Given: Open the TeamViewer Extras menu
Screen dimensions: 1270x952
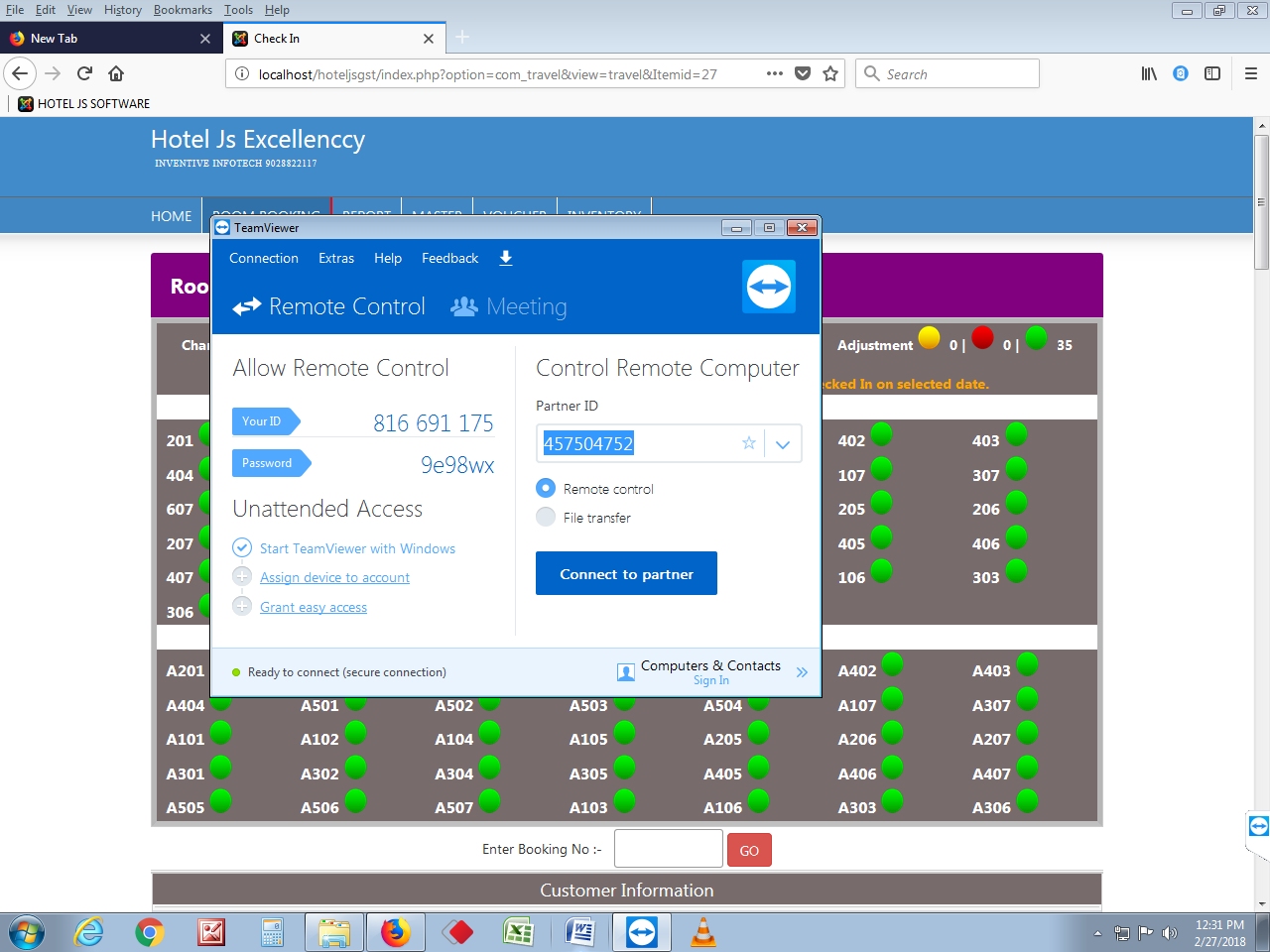Looking at the screenshot, I should click(336, 258).
